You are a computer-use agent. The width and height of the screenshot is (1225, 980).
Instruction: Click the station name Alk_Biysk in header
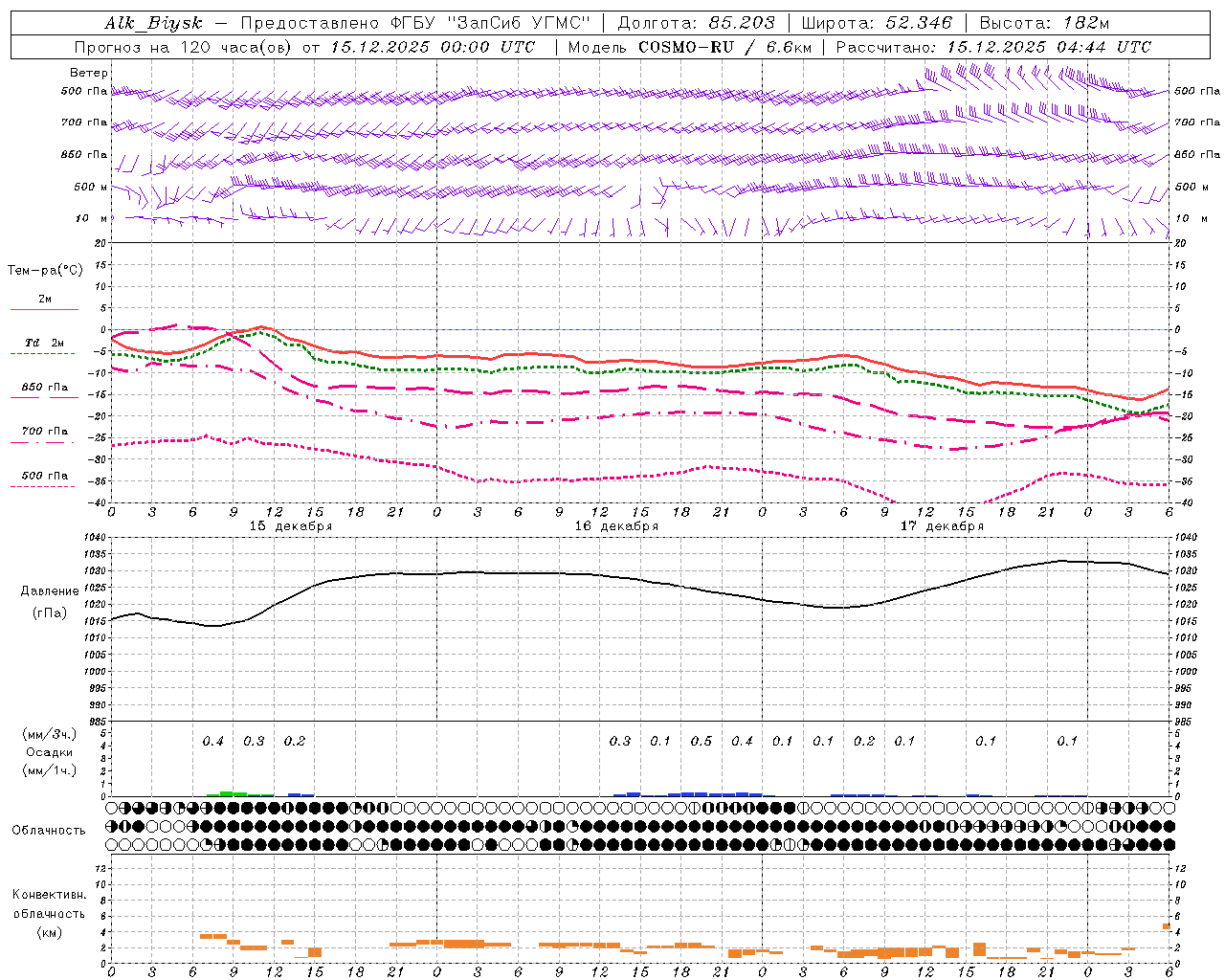[154, 23]
